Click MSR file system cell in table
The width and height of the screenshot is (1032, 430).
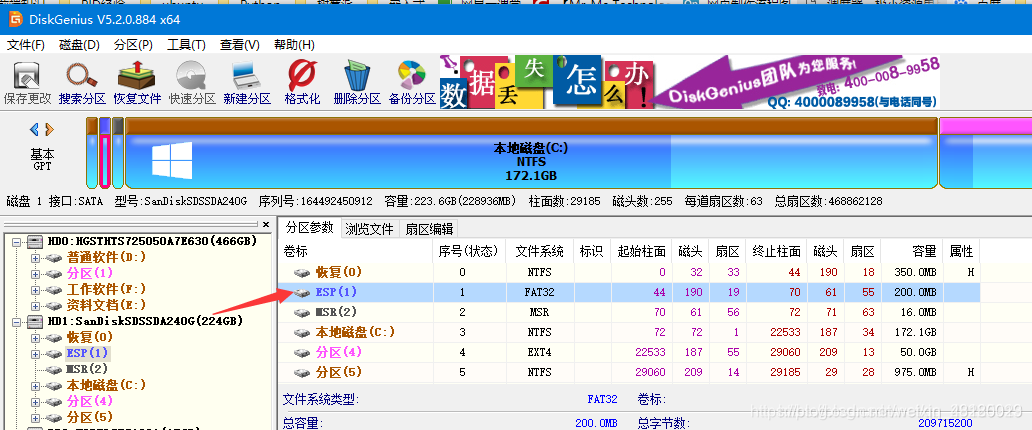(540, 312)
